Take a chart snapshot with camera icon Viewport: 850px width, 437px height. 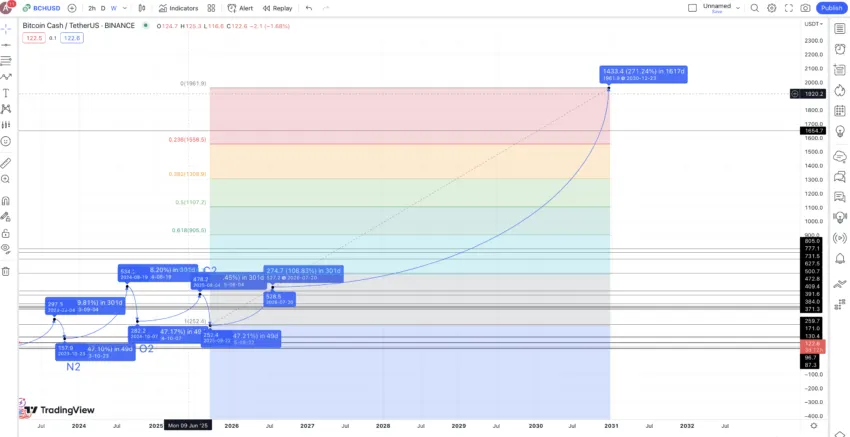(805, 8)
